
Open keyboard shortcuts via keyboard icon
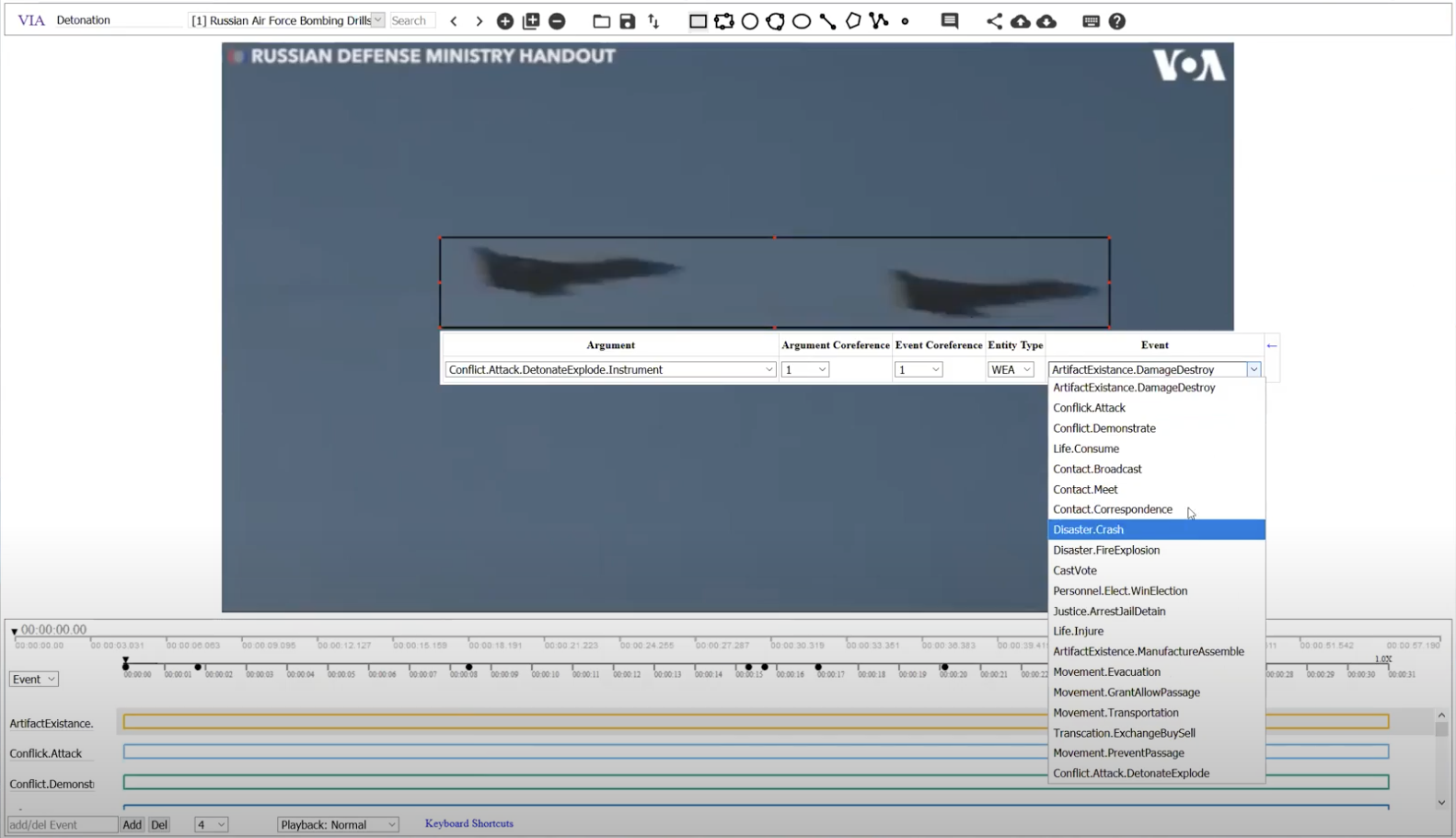[x=1092, y=21]
